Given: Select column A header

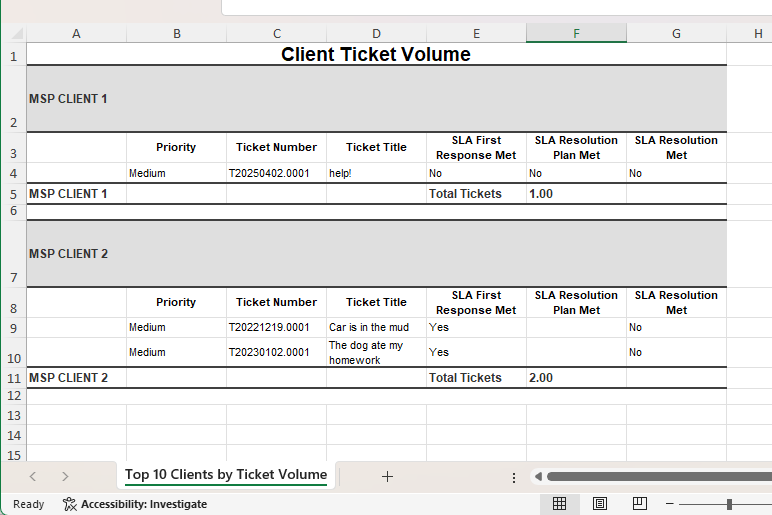Looking at the screenshot, I should click(x=76, y=33).
